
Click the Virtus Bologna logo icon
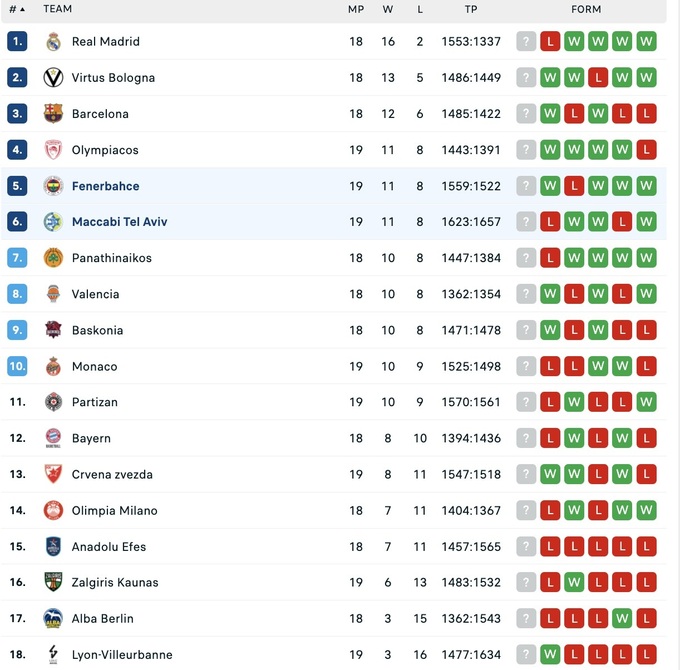point(53,78)
